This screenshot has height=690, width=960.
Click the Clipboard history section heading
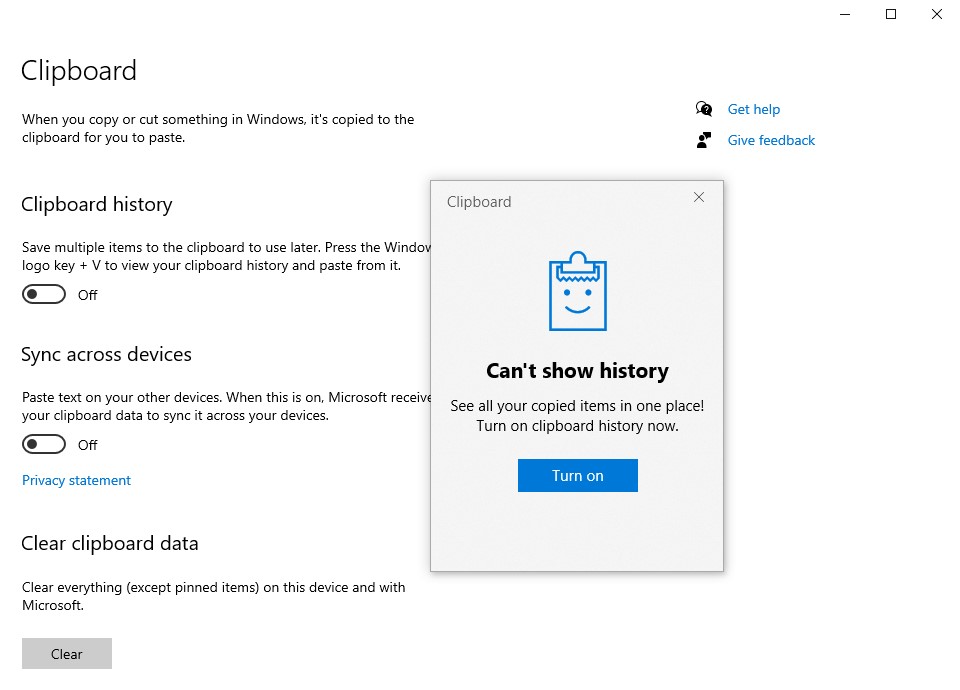[97, 204]
